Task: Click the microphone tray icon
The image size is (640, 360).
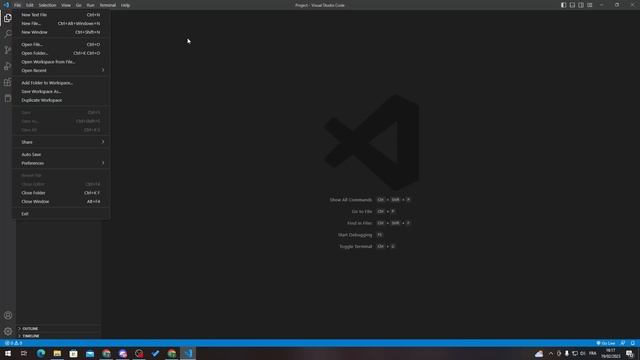Action: point(567,353)
